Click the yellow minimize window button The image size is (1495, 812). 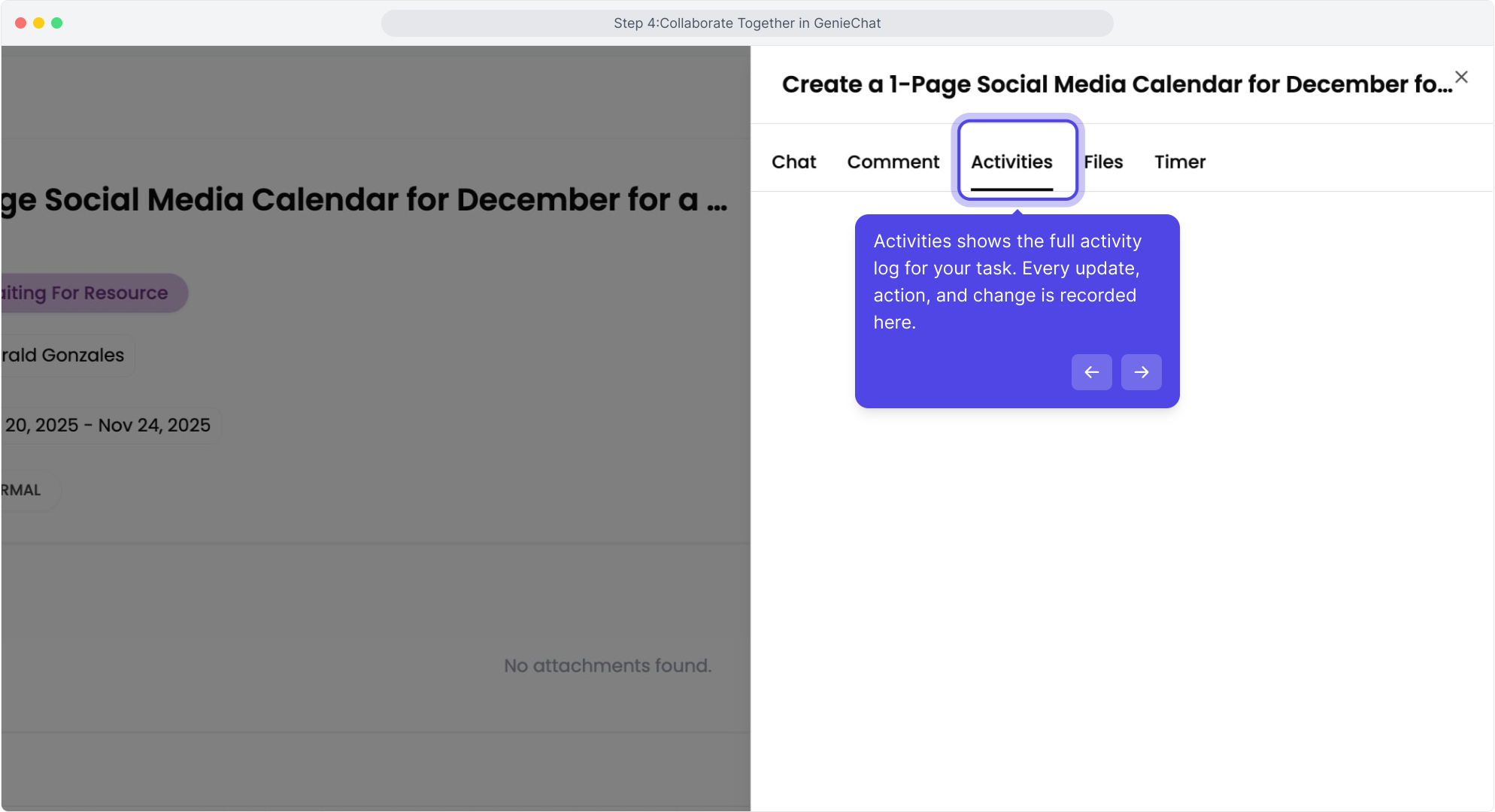[x=39, y=23]
